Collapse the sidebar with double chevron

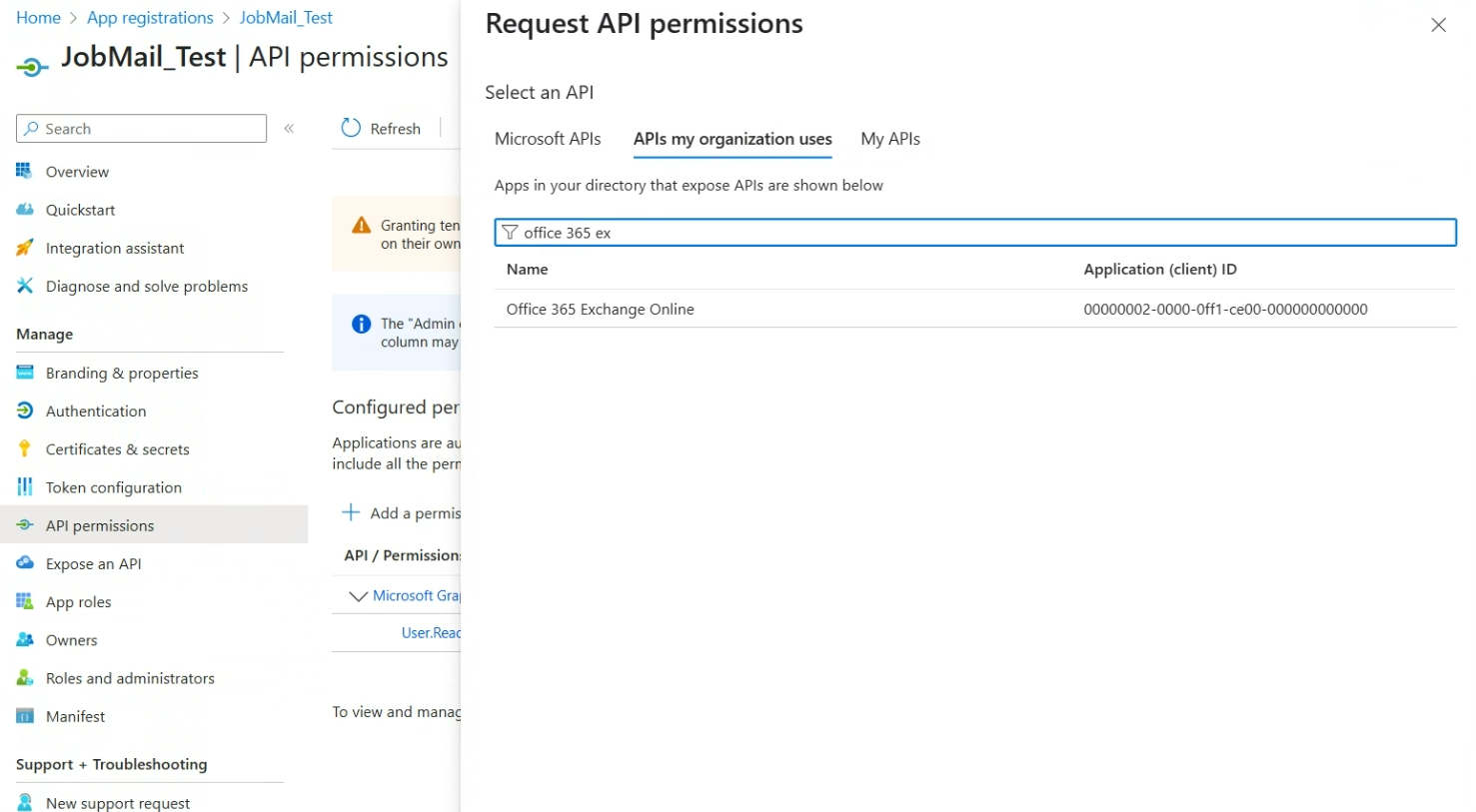[289, 129]
